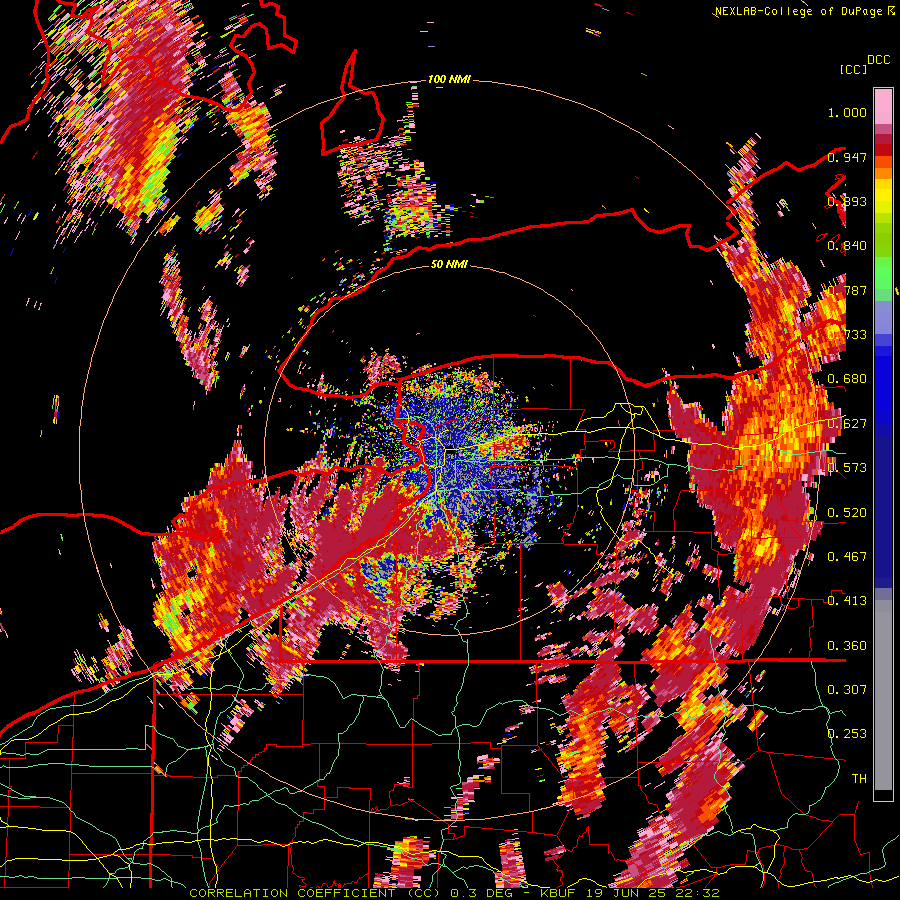Click the 0.467 legend value
The height and width of the screenshot is (900, 900).
click(847, 557)
